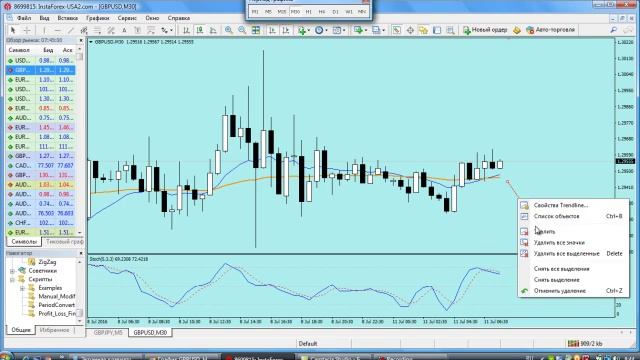Toggle the Navigator folder-star icon
The image size is (640, 360).
pyautogui.click(x=423, y=30)
